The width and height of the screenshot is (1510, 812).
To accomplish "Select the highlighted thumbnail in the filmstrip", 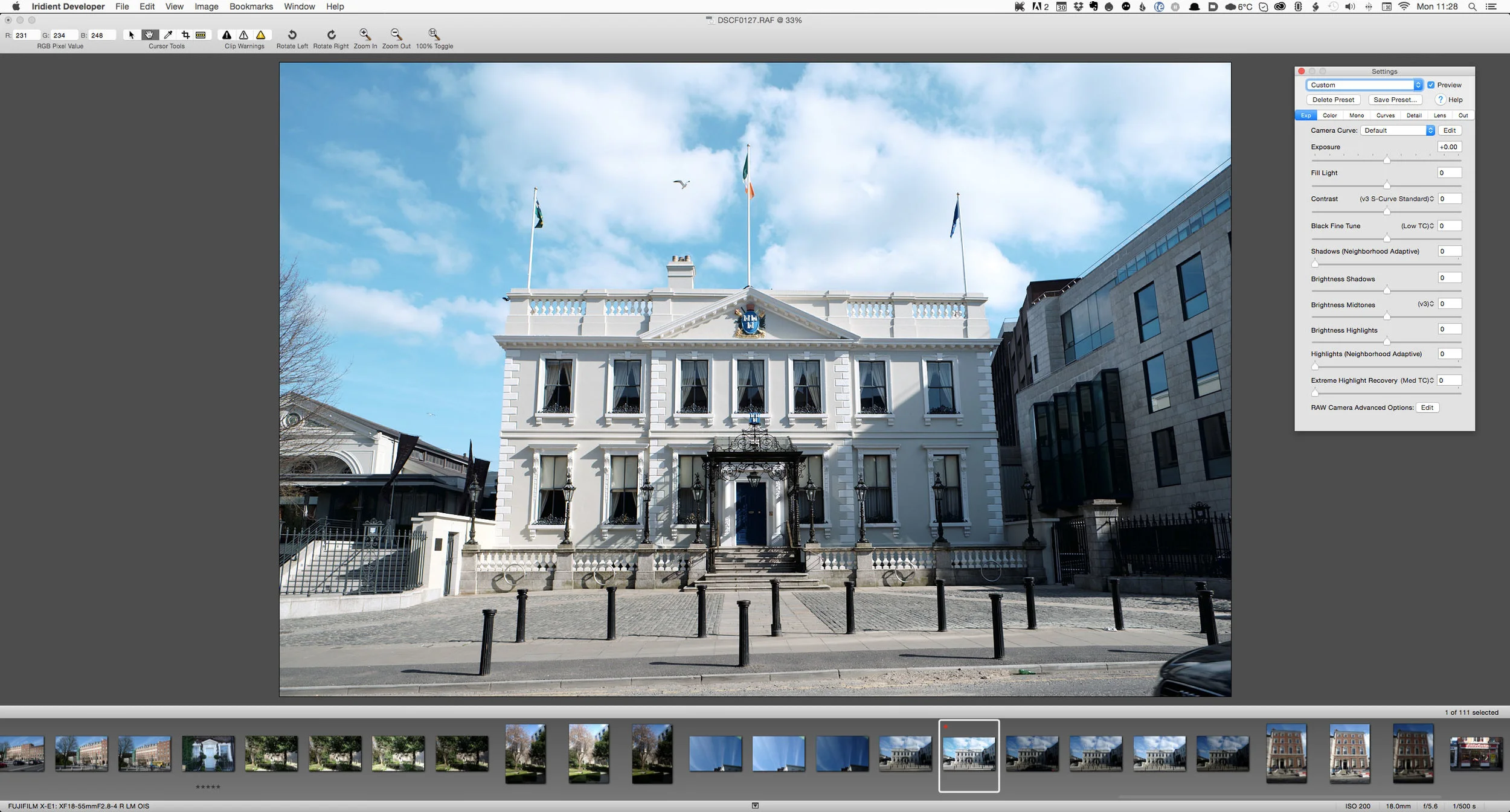I will 969,753.
